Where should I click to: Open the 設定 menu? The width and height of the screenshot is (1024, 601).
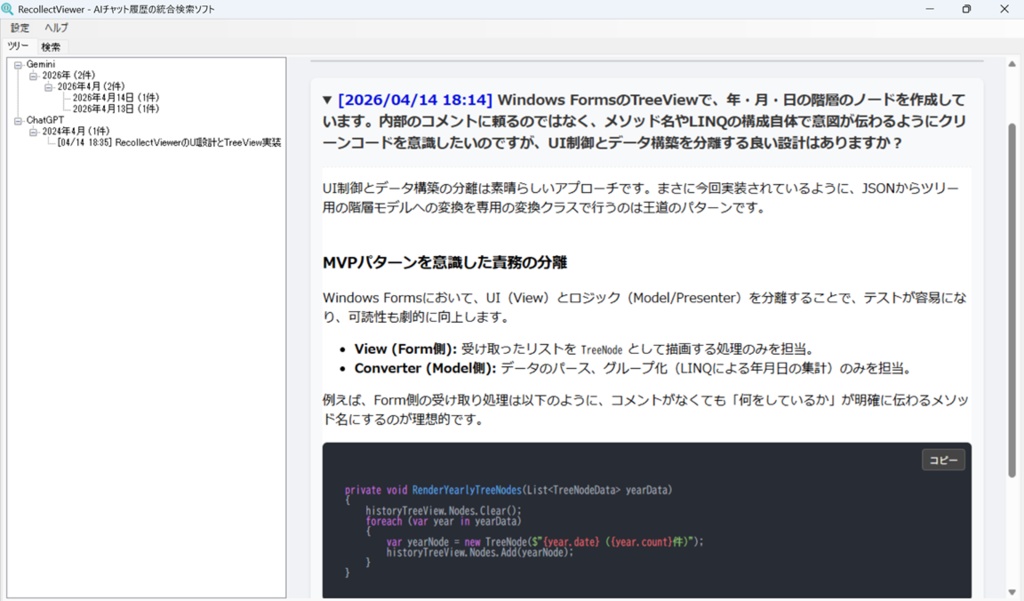(x=18, y=28)
